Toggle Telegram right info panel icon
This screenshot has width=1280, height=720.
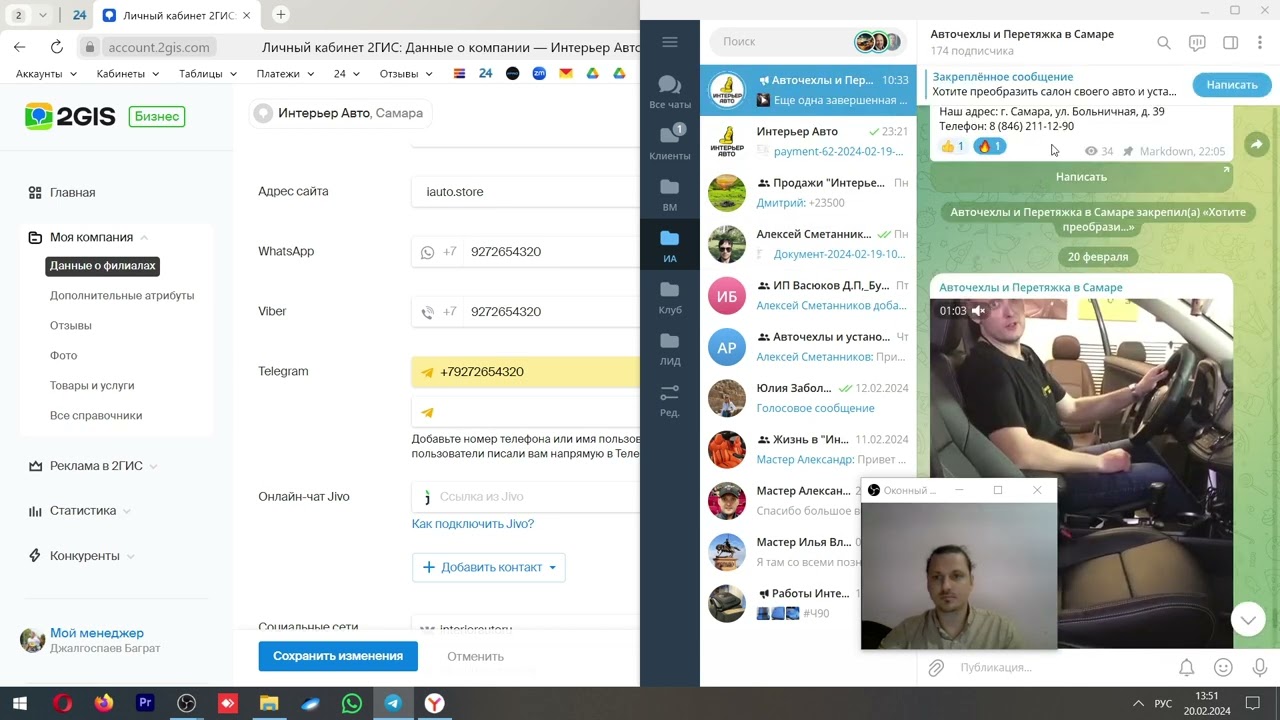[x=1230, y=42]
